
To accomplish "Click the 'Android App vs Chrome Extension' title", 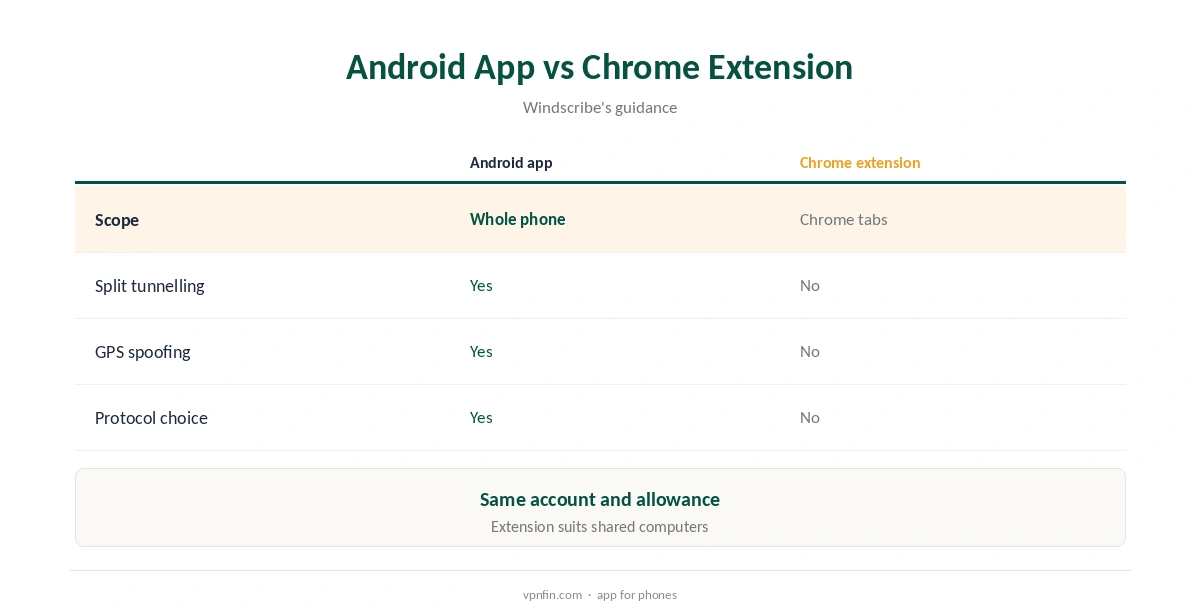I will [599, 67].
